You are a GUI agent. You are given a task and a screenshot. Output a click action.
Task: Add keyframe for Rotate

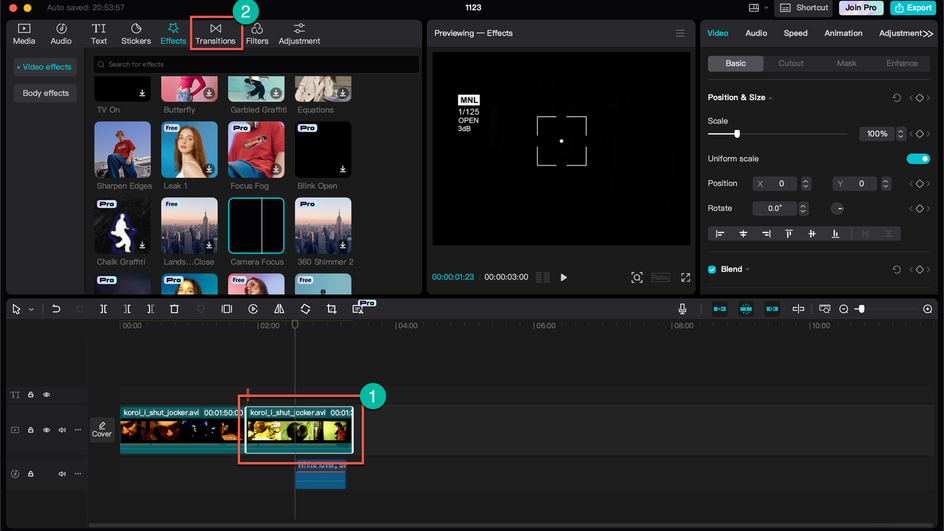(x=919, y=208)
